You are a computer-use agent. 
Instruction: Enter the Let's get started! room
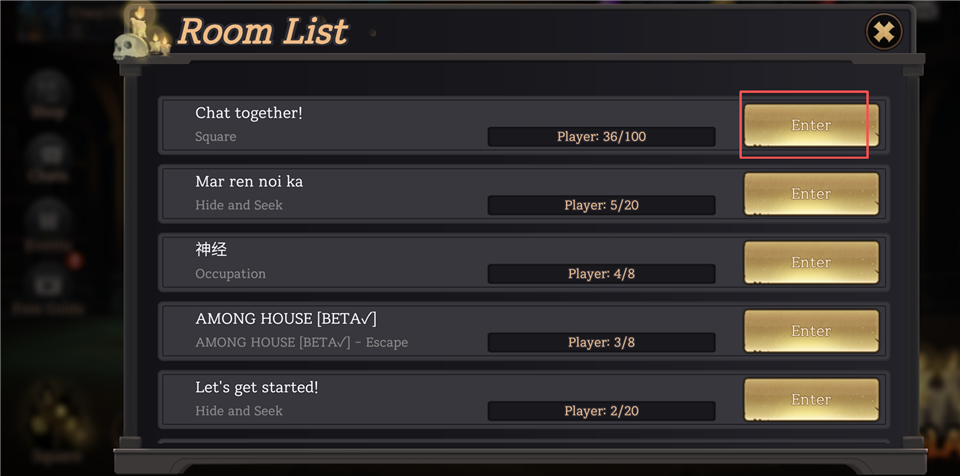coord(811,399)
